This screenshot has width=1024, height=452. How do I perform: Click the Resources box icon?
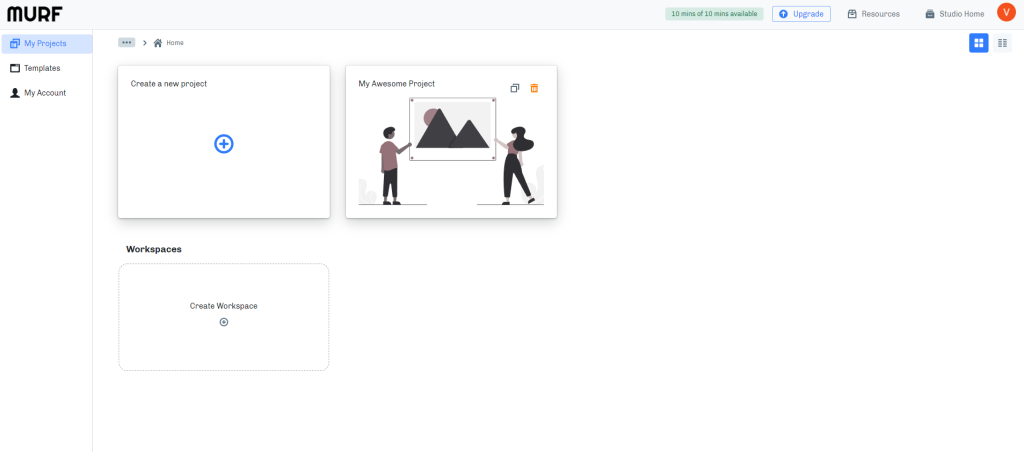click(x=852, y=14)
